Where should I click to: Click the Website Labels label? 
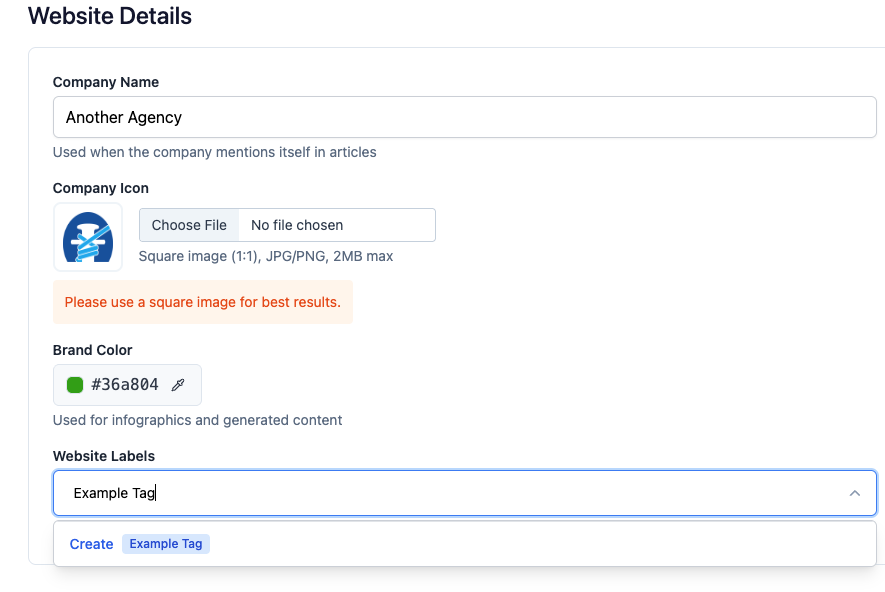tap(104, 456)
